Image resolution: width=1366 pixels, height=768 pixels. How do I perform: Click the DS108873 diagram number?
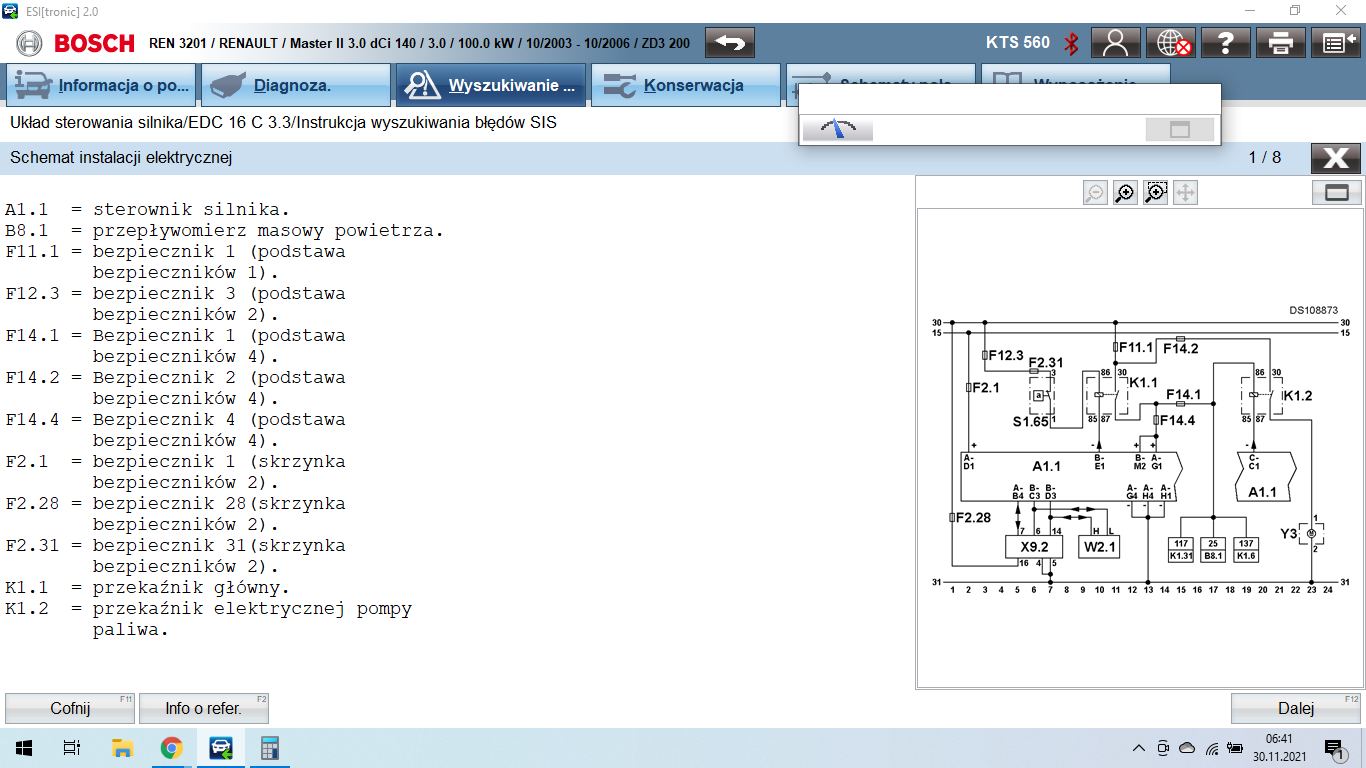(x=1313, y=310)
